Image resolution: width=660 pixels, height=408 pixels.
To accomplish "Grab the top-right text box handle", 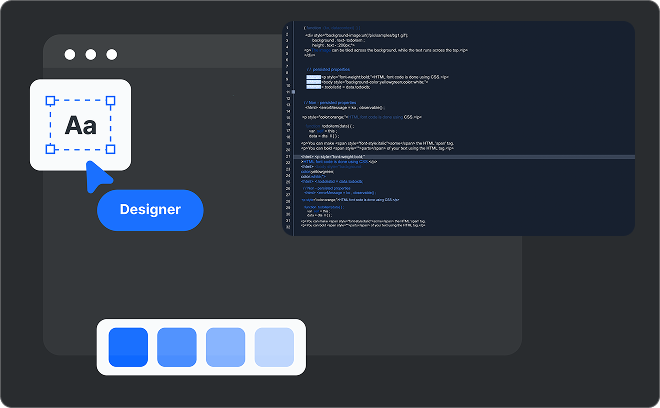I will tap(111, 100).
